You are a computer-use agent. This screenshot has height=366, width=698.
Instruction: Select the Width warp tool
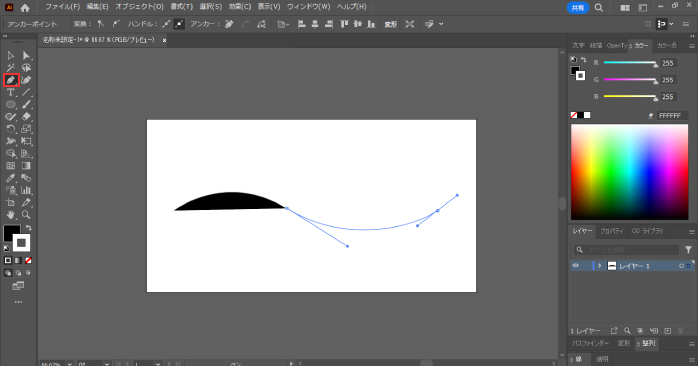[x=11, y=141]
